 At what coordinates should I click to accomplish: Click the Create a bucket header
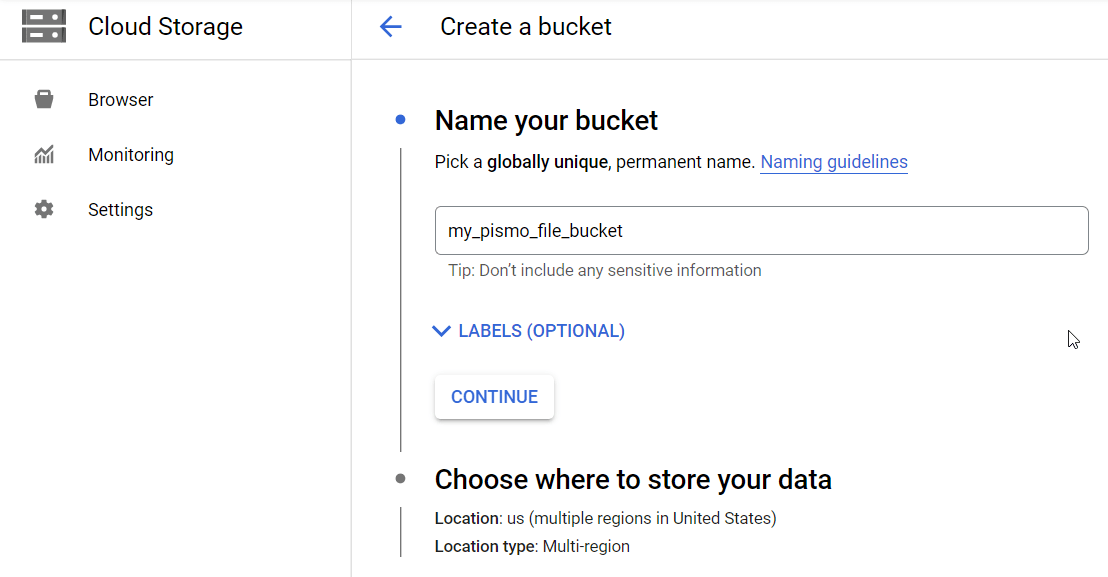point(525,27)
